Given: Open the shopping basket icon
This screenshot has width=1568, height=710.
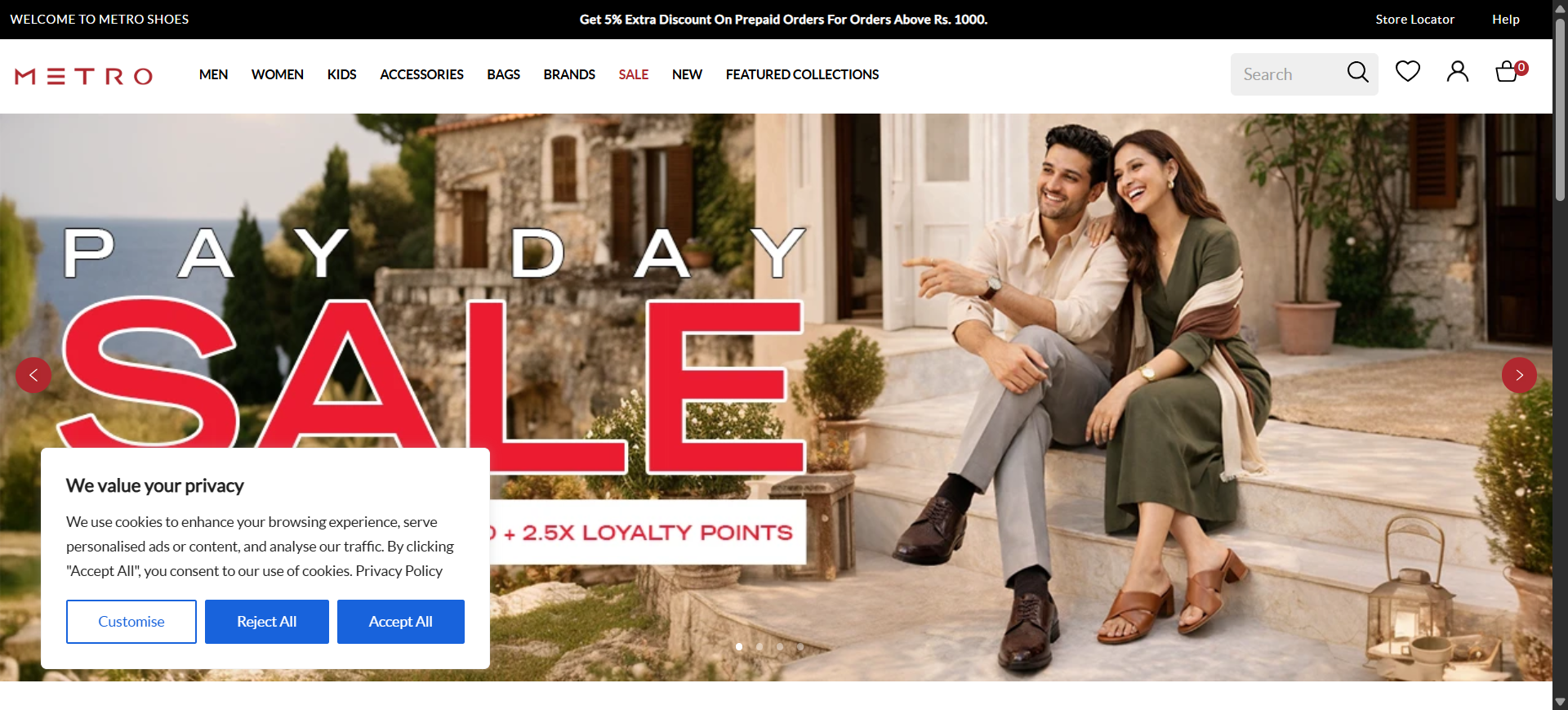Looking at the screenshot, I should [x=1509, y=72].
